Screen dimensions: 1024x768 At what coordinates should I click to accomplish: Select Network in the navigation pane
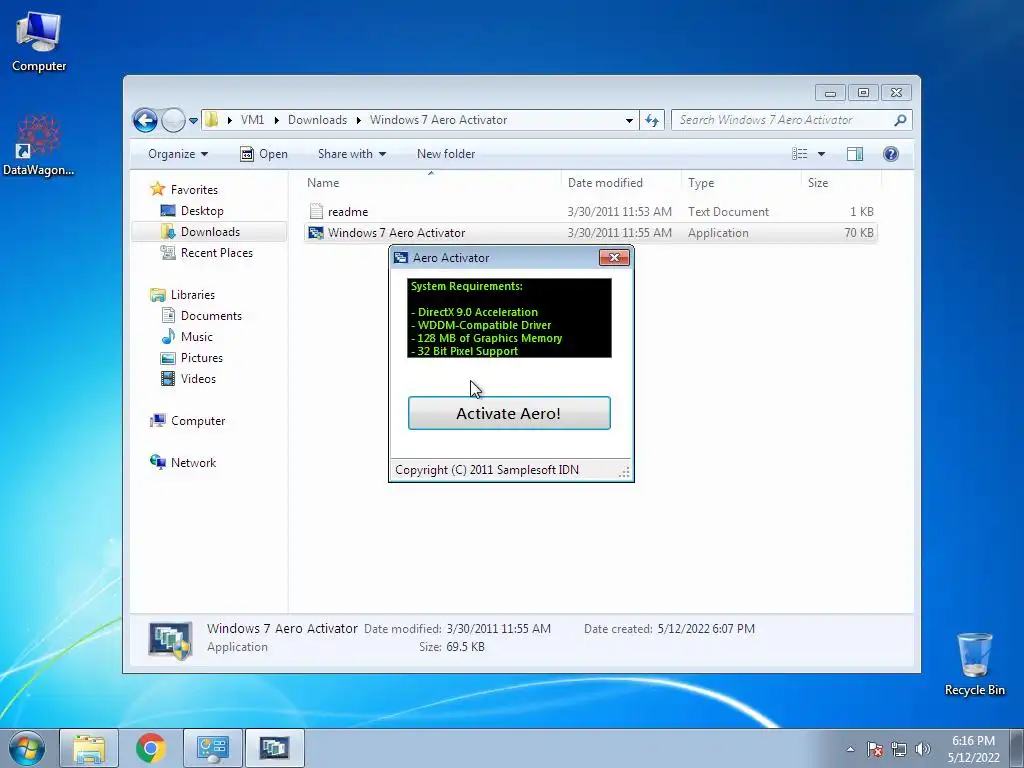[193, 462]
